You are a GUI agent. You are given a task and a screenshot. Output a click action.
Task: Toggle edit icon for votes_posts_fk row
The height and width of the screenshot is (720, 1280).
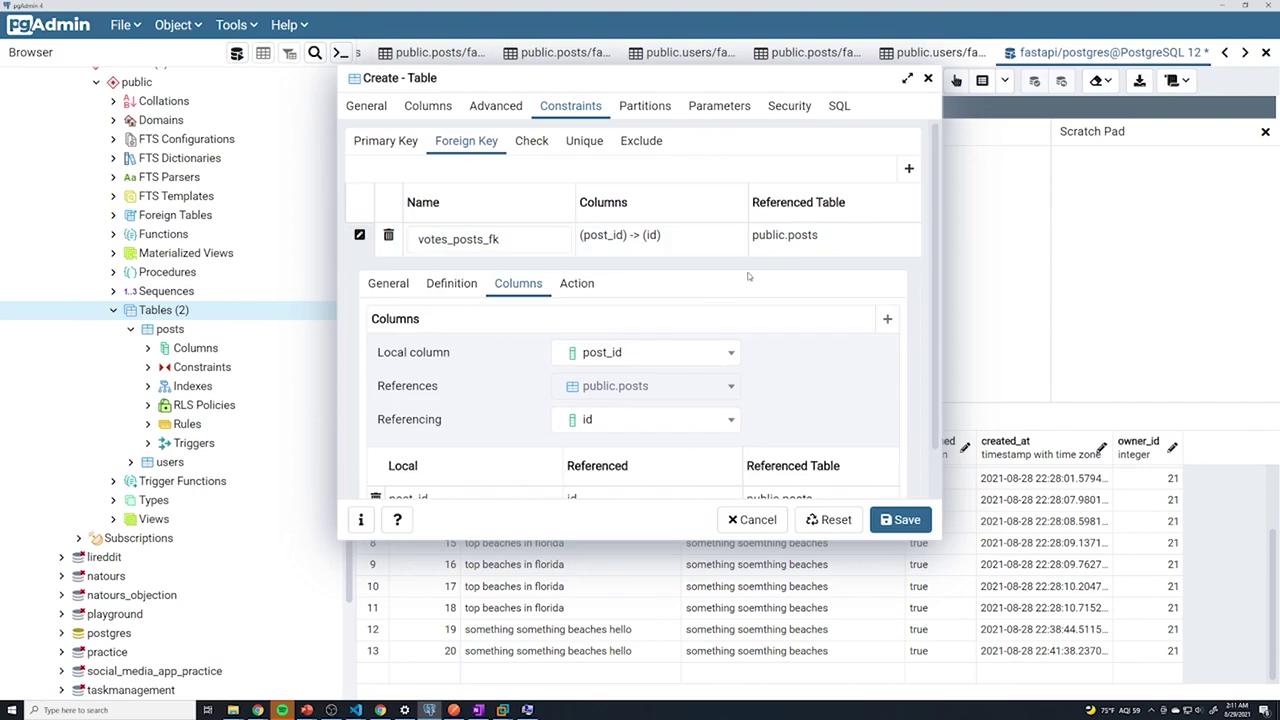(x=360, y=235)
